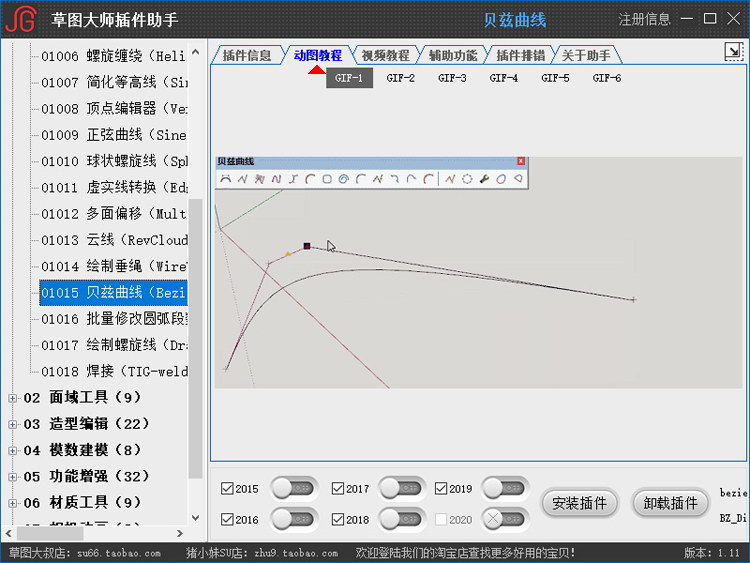Viewport: 750px width, 563px height.
Task: Show the GIF-6 tutorial
Action: click(x=607, y=78)
